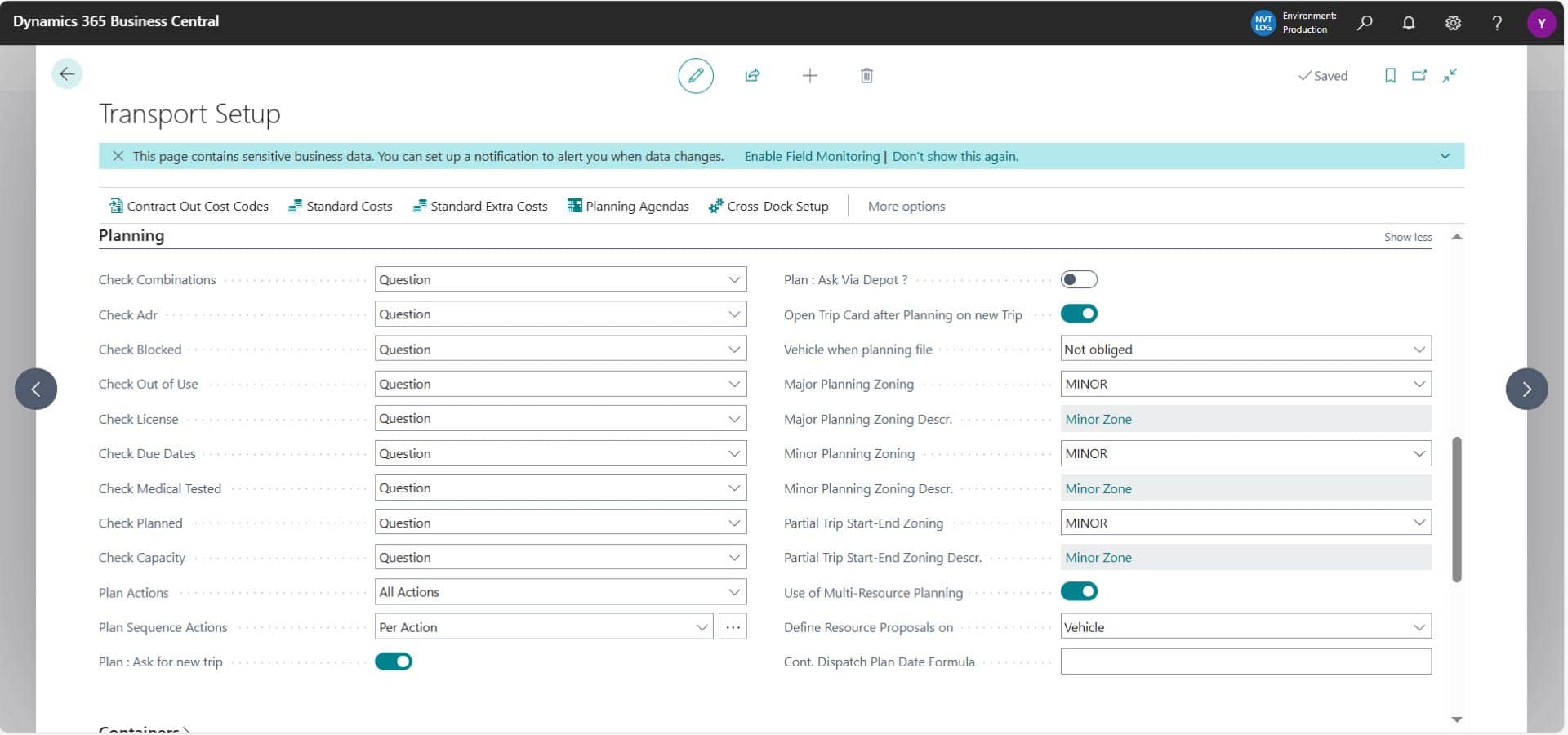This screenshot has height=735, width=1568.
Task: Click Don't show this again link
Action: click(x=955, y=156)
